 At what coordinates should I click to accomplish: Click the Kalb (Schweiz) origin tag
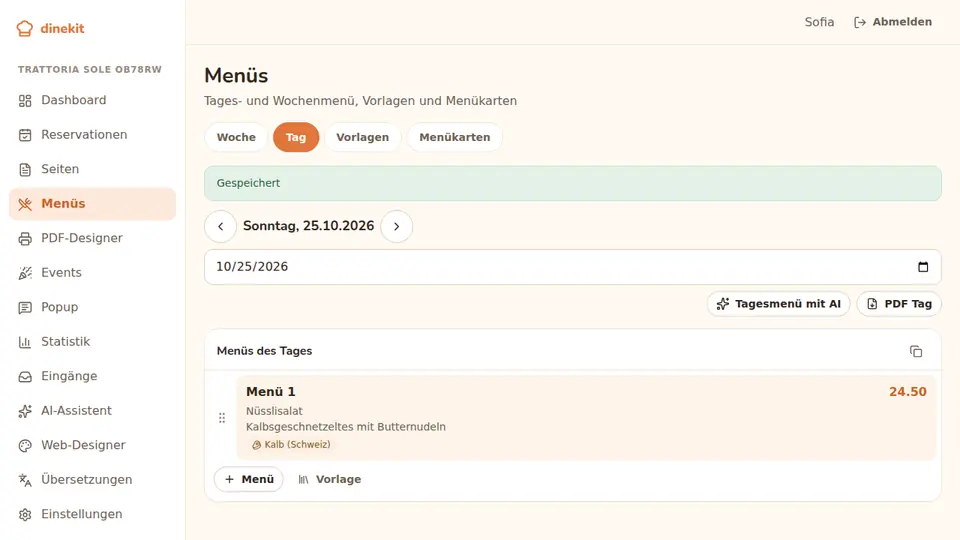[291, 444]
